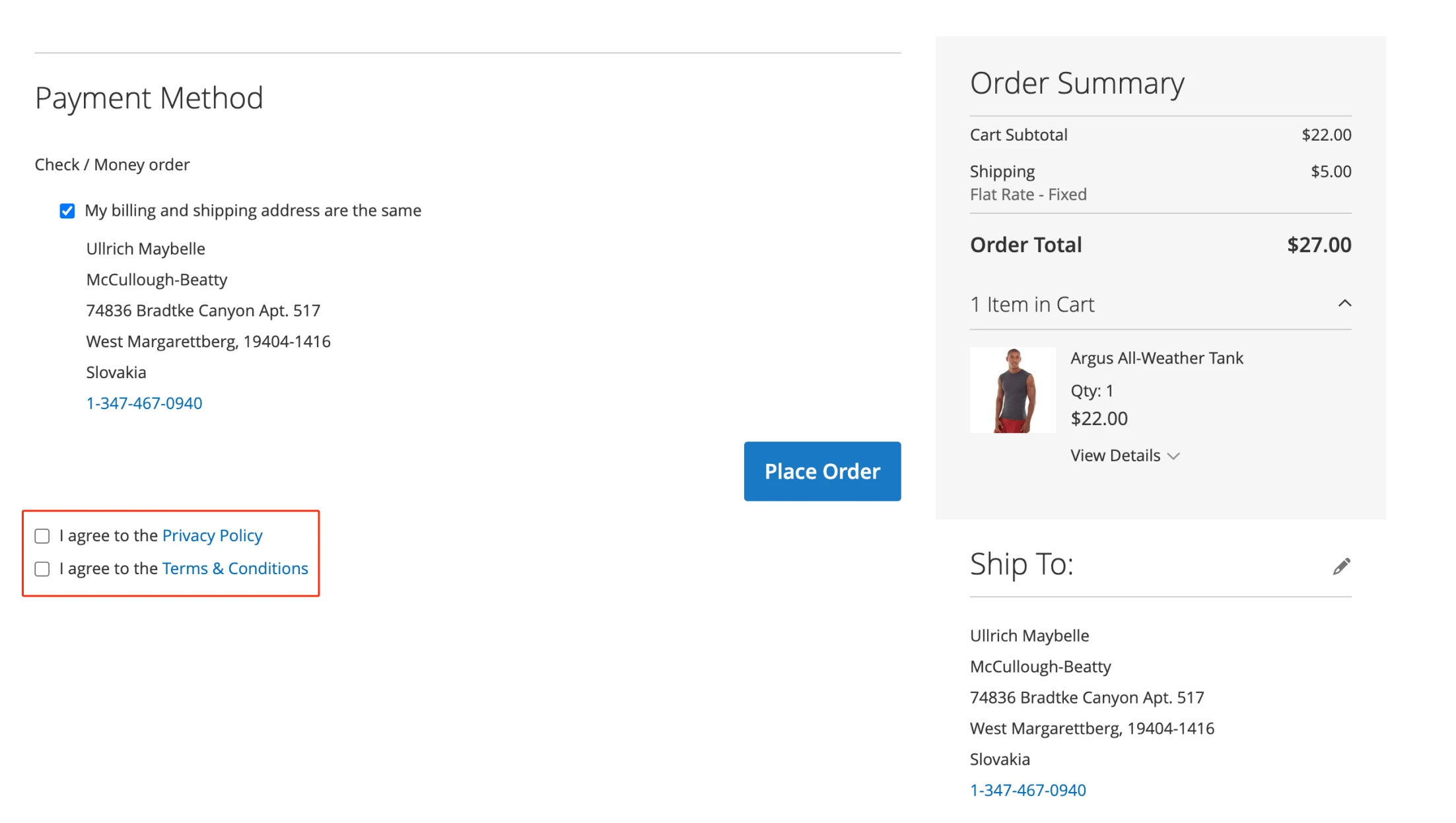Click the Argus All-Weather Tank product thumbnail
Viewport: 1456px width, 823px height.
(1012, 389)
